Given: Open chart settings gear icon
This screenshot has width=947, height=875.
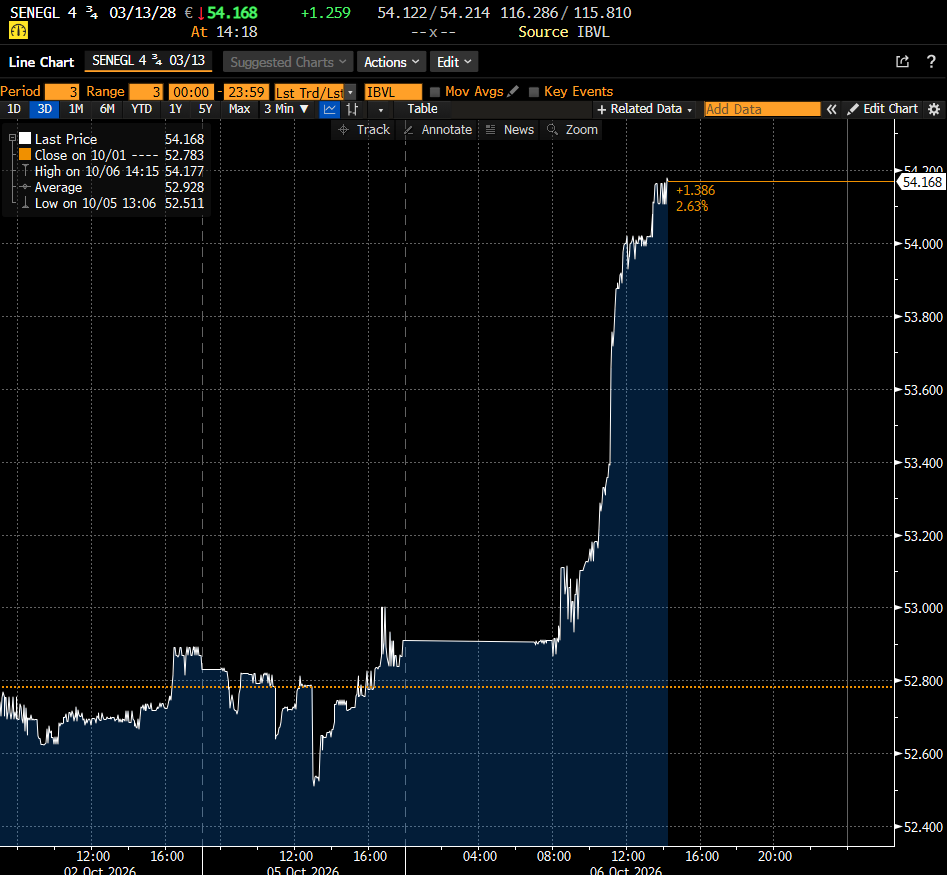Looking at the screenshot, I should click(934, 109).
